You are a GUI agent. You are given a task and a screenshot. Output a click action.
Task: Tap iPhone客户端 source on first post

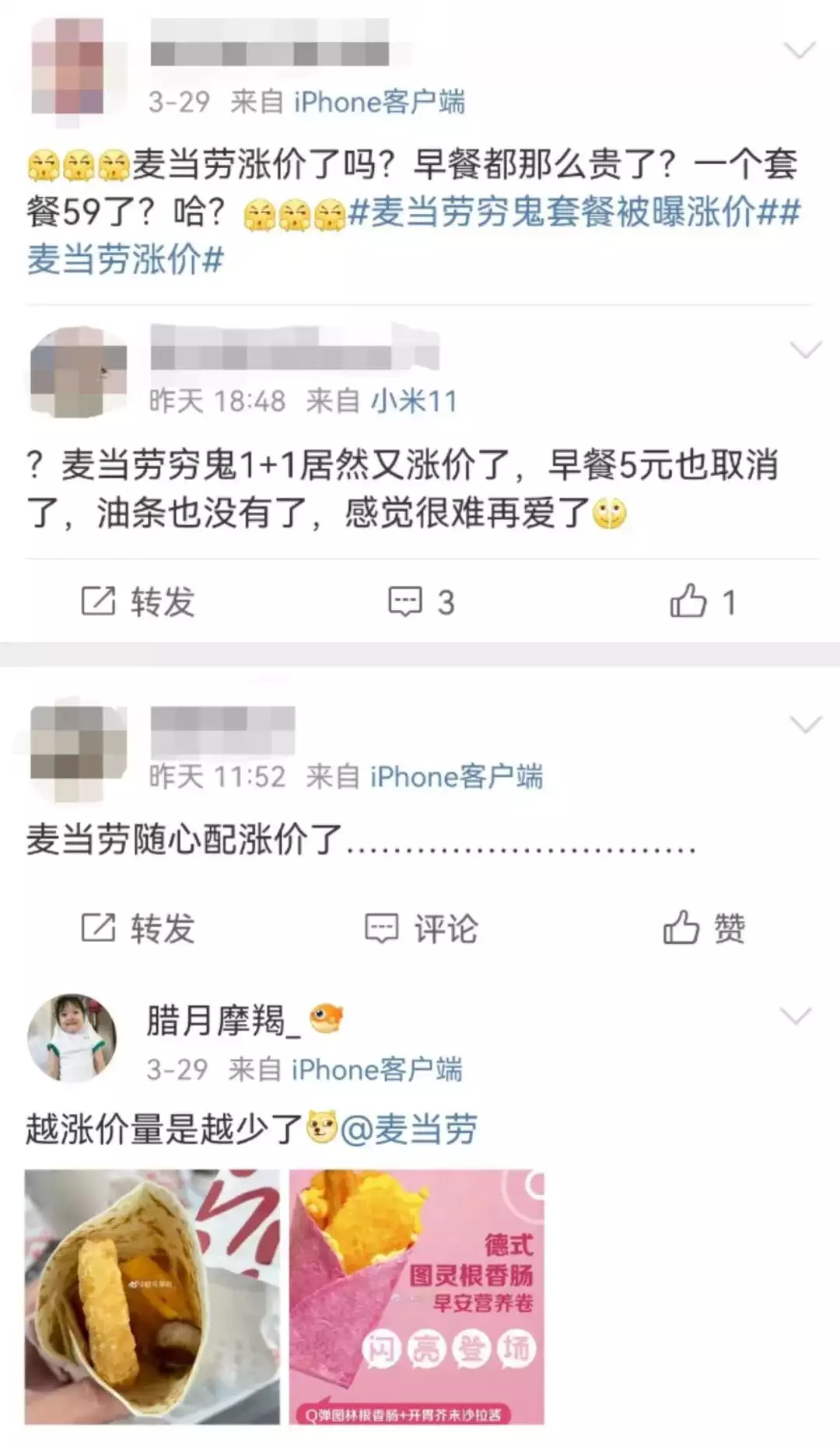(380, 102)
